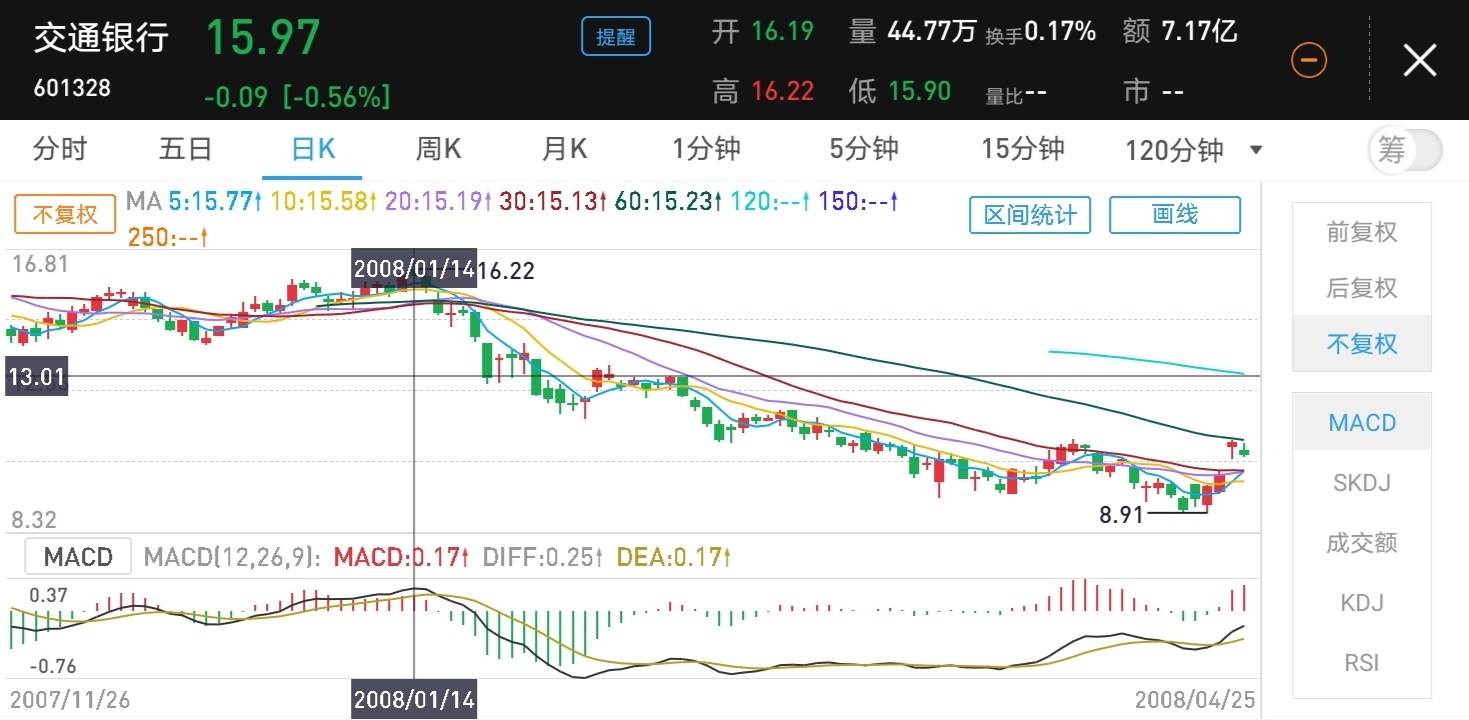This screenshot has height=720, width=1469.
Task: Select KDJ indicator
Action: pyautogui.click(x=1362, y=603)
